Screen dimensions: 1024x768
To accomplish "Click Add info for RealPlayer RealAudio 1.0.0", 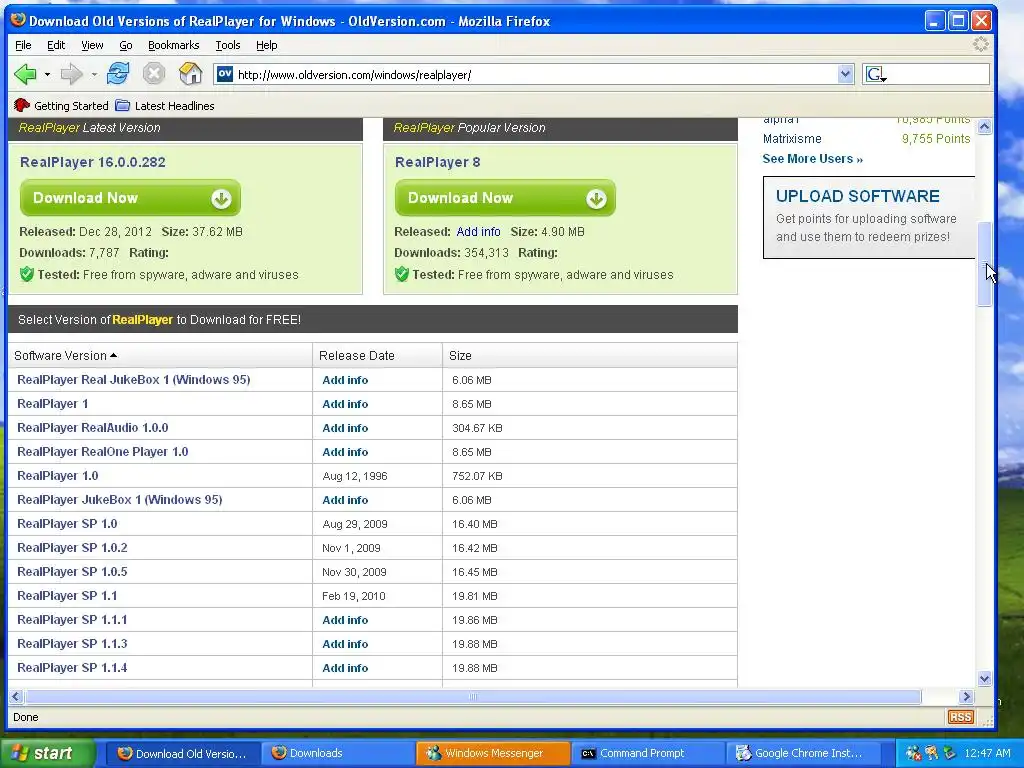I will click(x=345, y=428).
